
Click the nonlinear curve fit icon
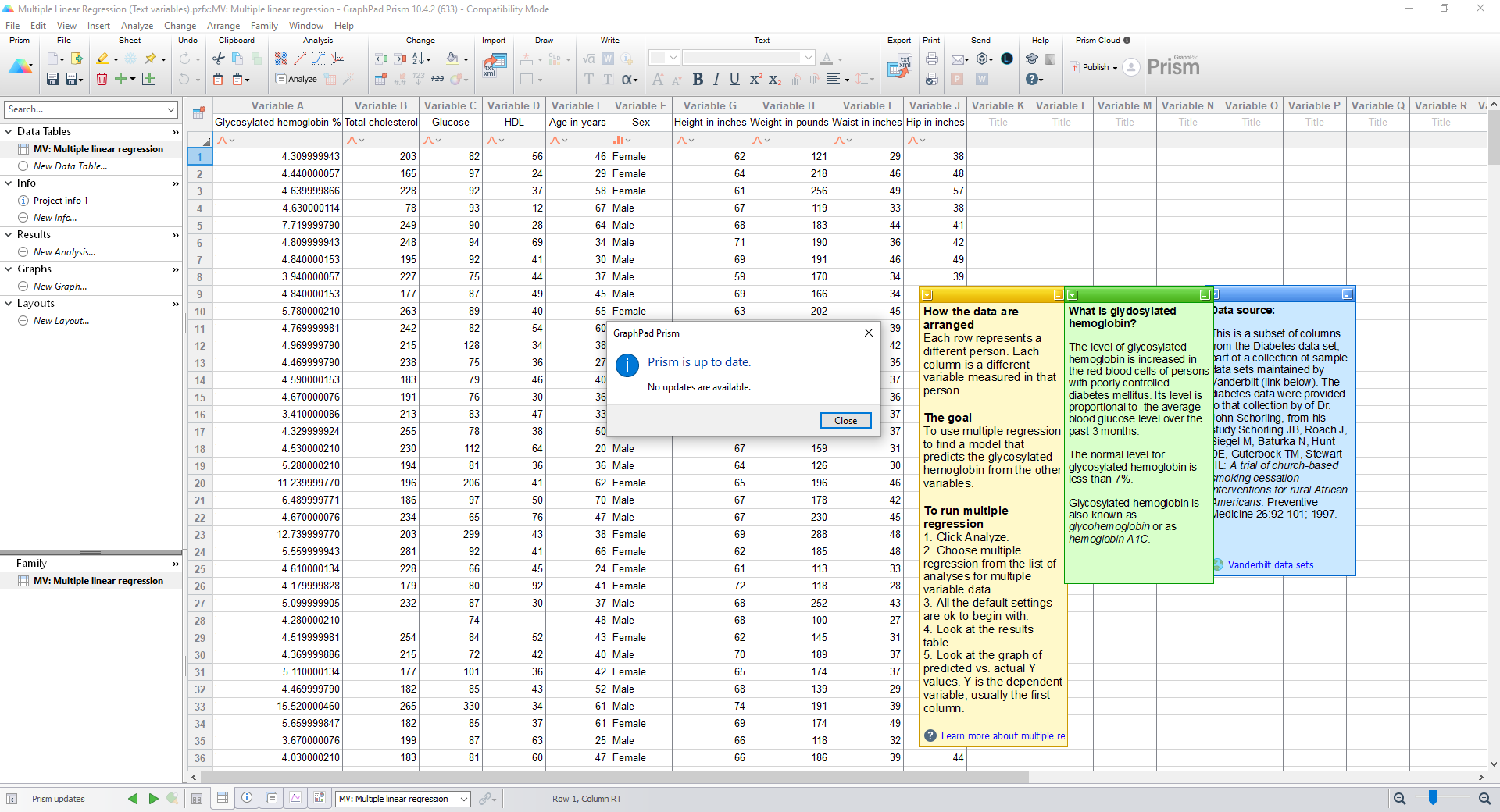319,59
